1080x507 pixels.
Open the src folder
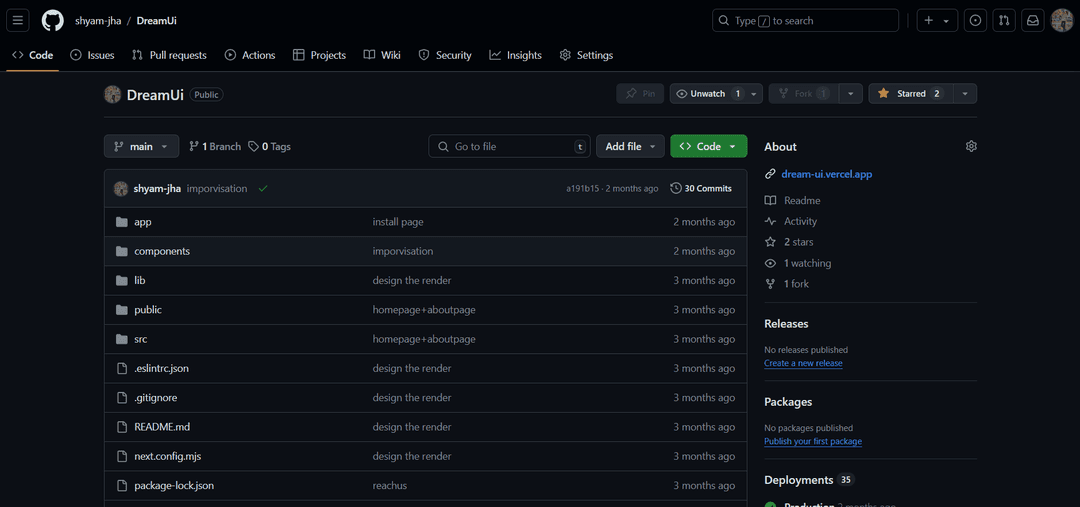(141, 339)
